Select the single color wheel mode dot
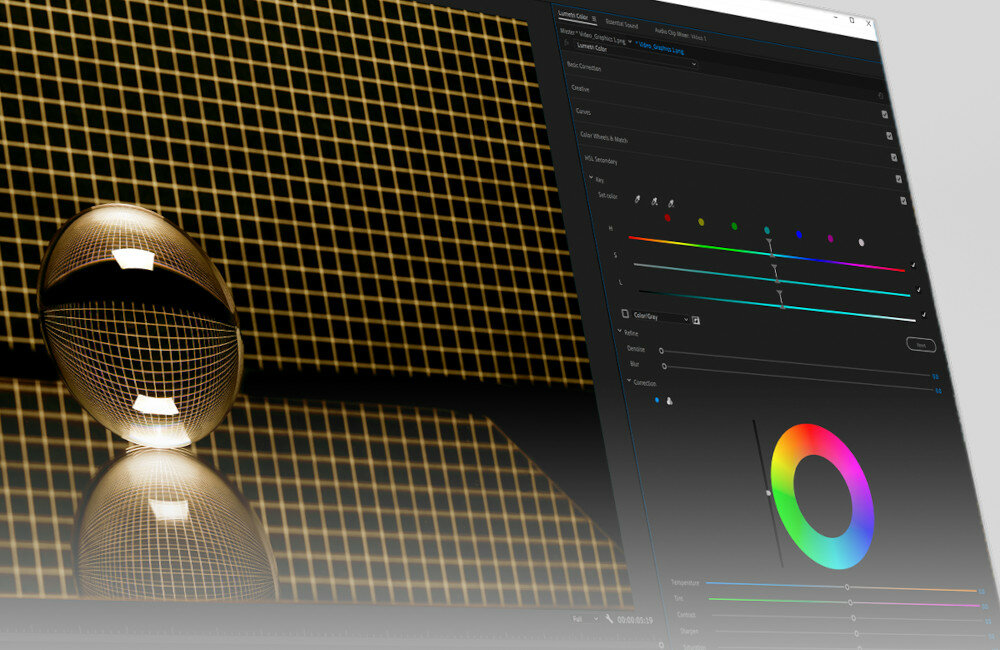The height and width of the screenshot is (650, 1000). [x=657, y=400]
